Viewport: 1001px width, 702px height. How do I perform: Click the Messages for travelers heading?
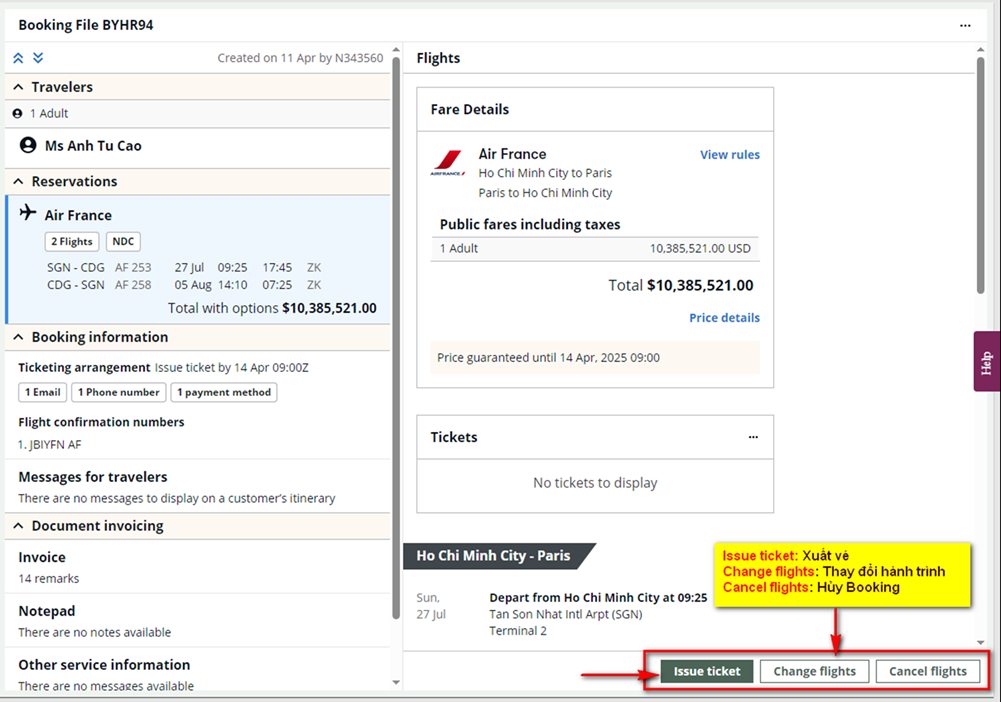point(93,477)
